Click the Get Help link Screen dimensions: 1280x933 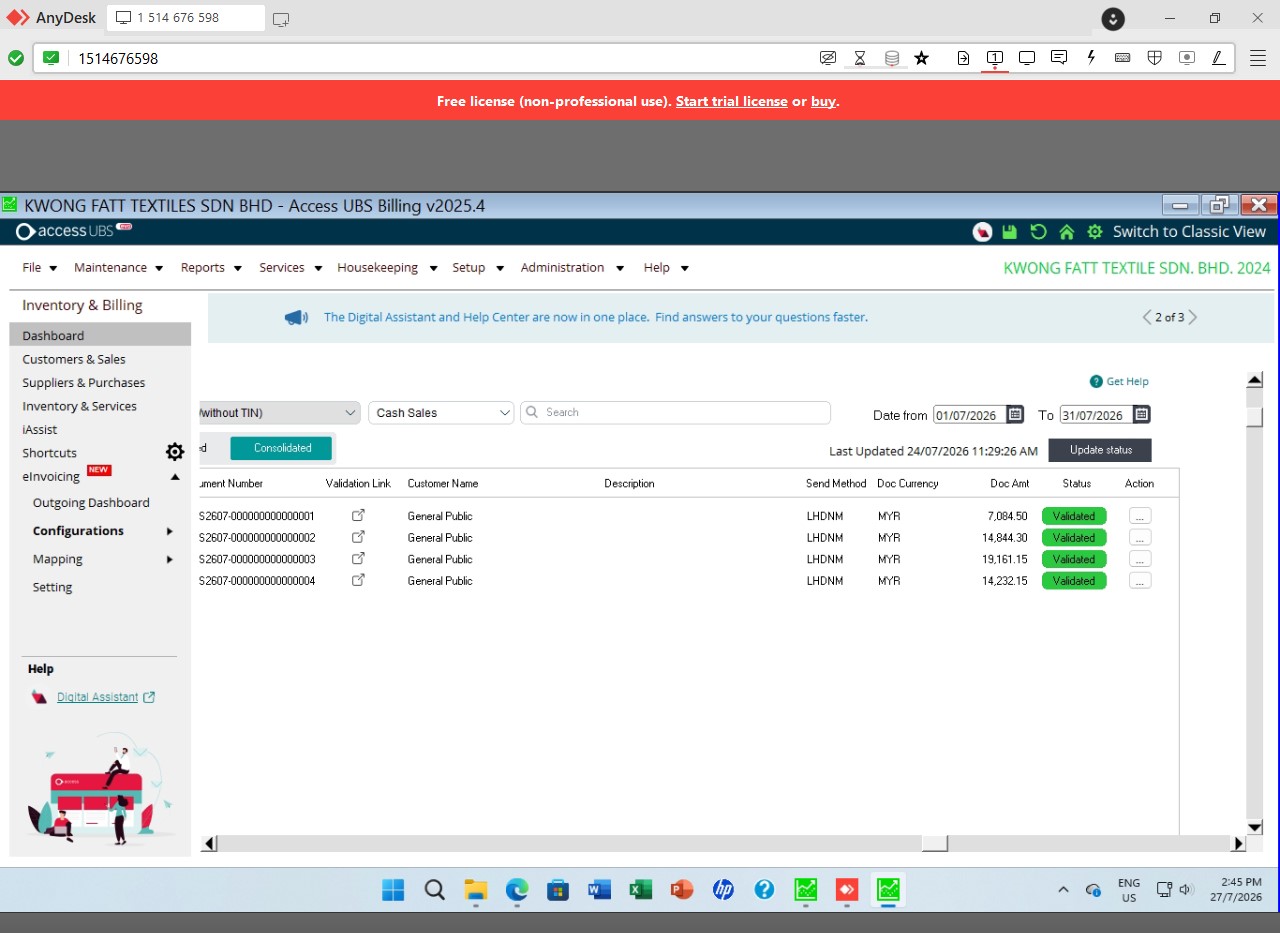[x=1119, y=381]
